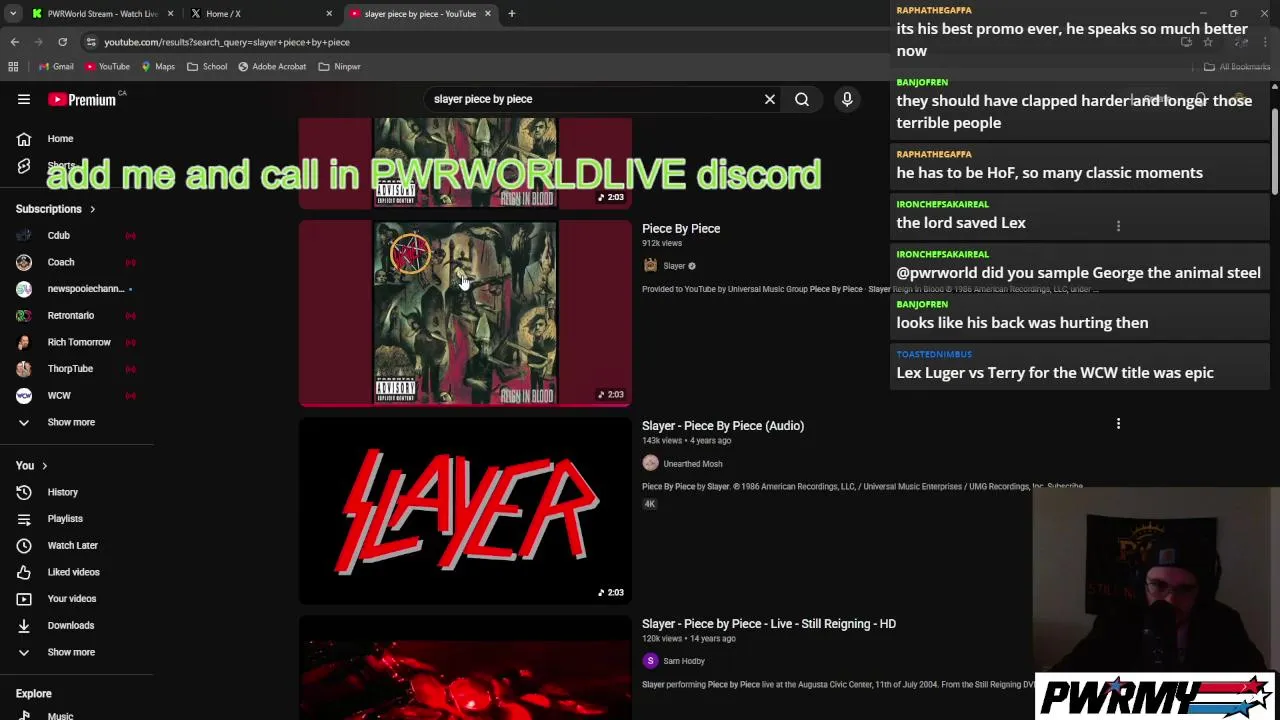Open the YouTube bookmark
The image size is (1280, 720).
point(108,67)
